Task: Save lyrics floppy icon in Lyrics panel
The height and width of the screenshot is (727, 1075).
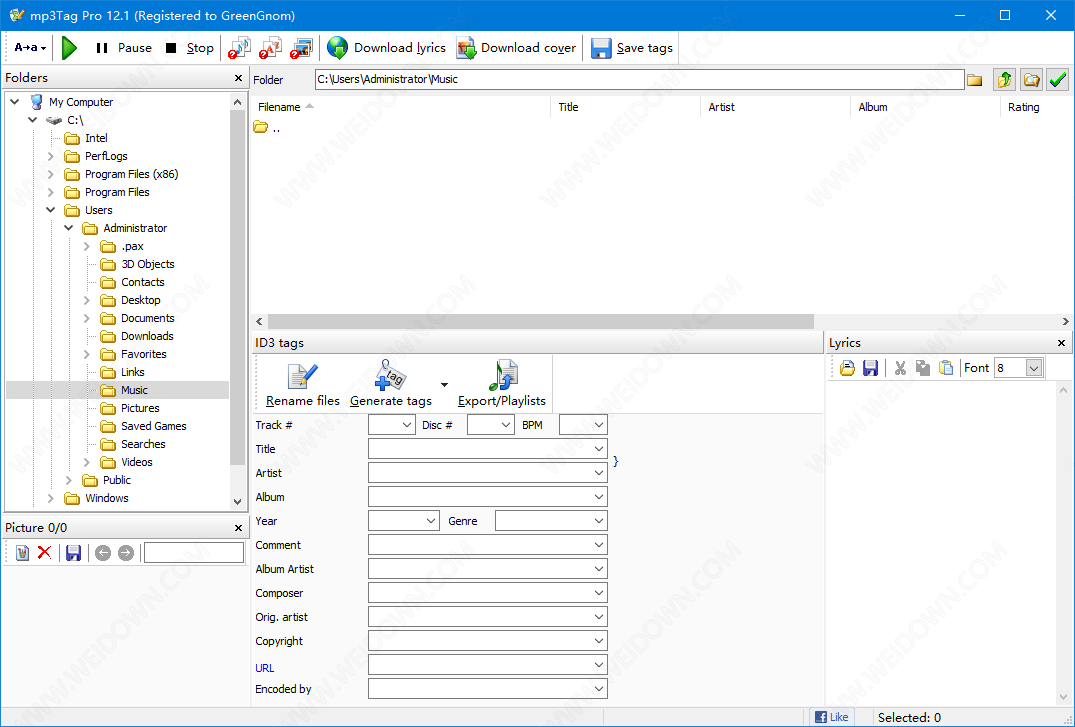Action: [870, 368]
